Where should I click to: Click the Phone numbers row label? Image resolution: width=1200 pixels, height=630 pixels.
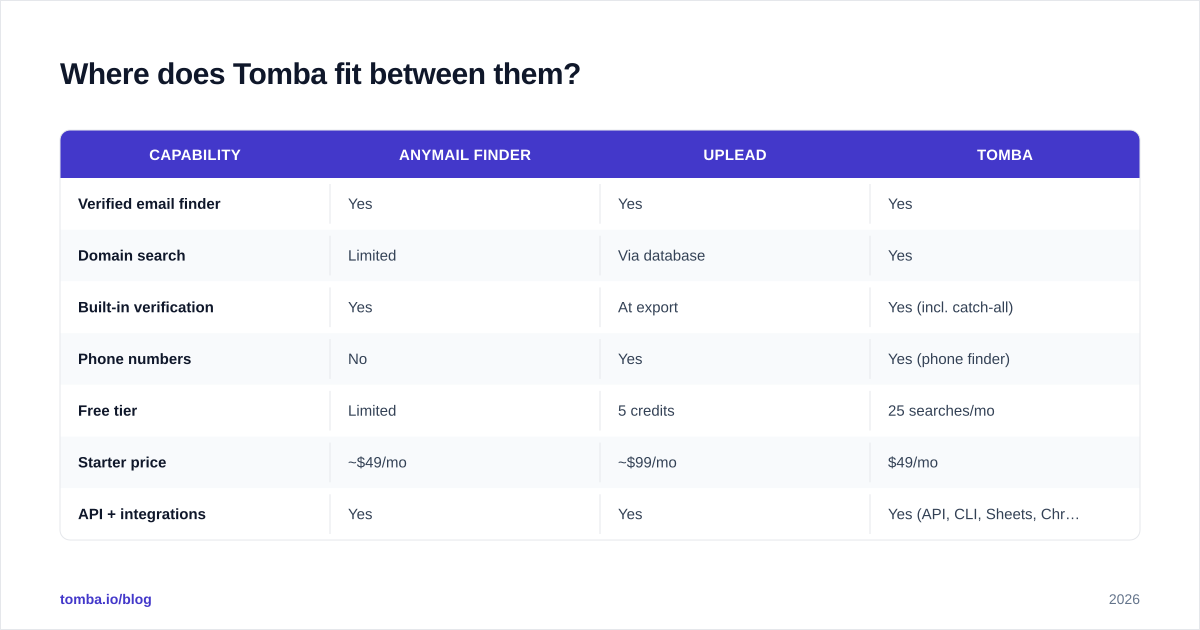point(134,359)
